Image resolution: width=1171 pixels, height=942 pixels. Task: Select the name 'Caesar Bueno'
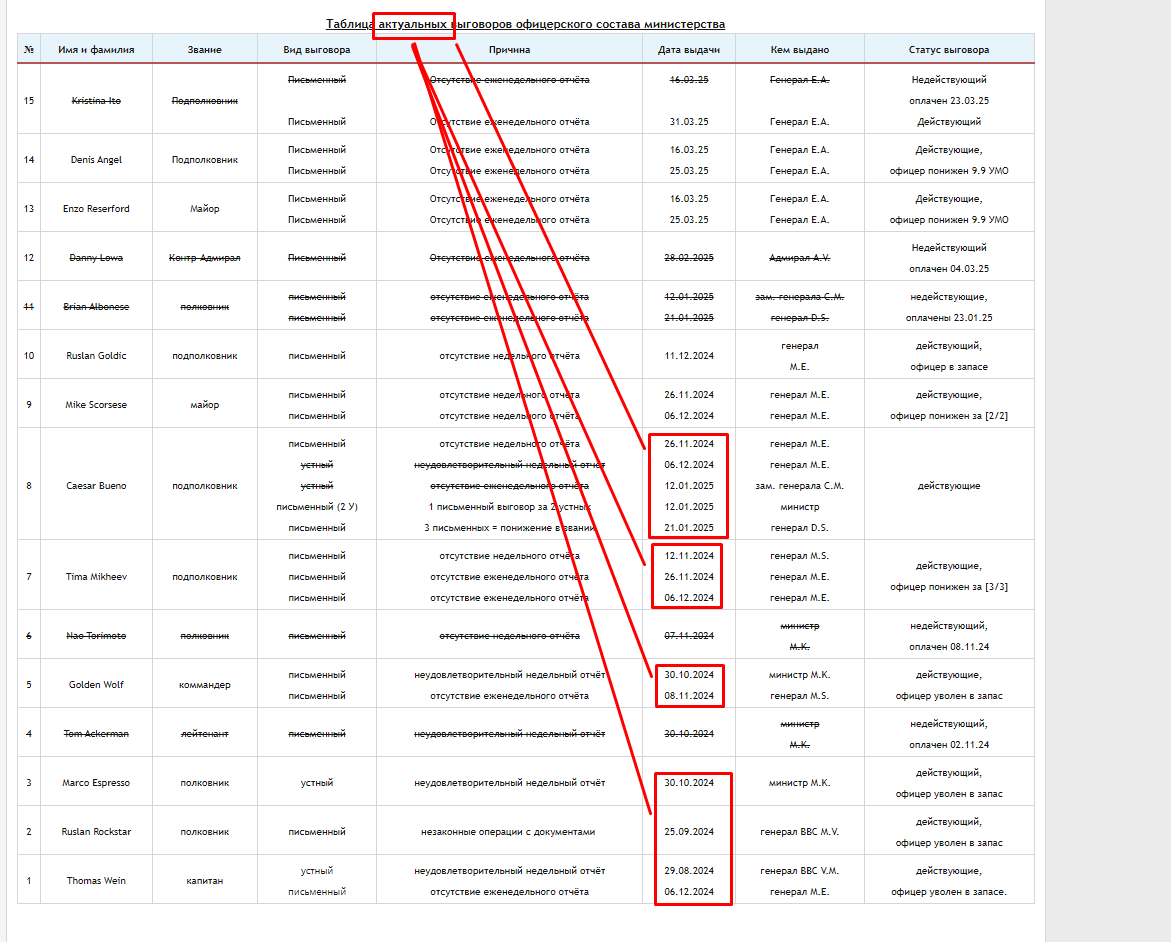click(x=96, y=486)
